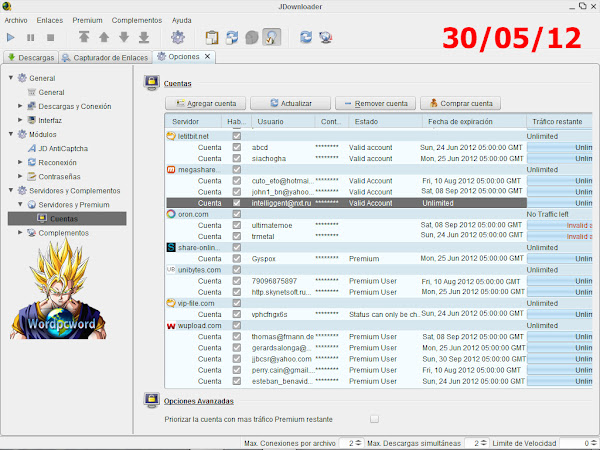Click the blue refresh update icon
600x450 pixels.
coord(306,37)
